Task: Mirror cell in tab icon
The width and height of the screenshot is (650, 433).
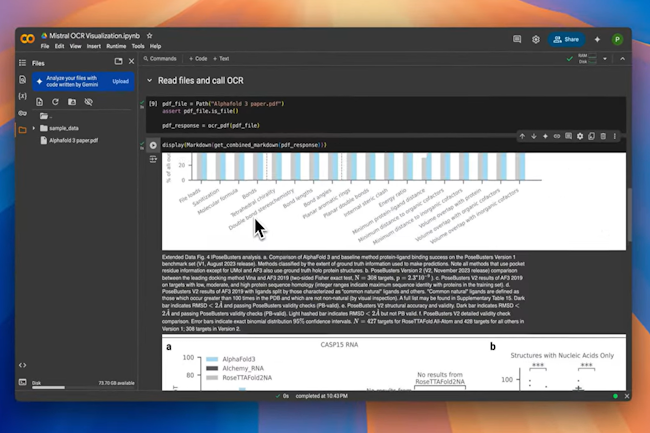Action: tap(592, 136)
